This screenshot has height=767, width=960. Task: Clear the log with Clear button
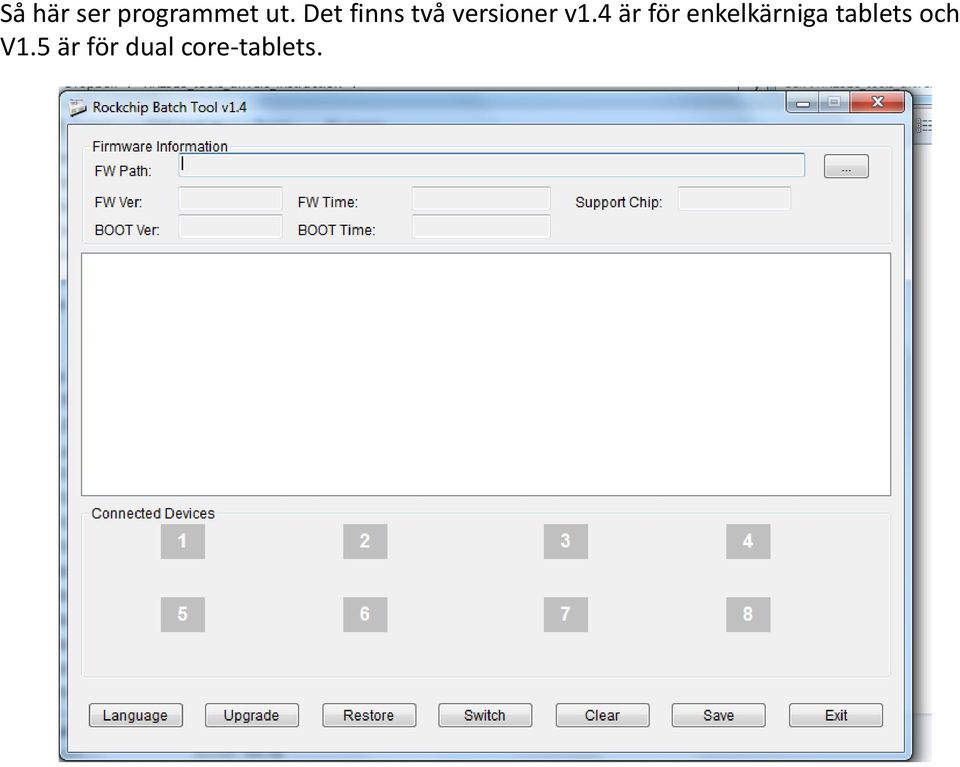(602, 715)
